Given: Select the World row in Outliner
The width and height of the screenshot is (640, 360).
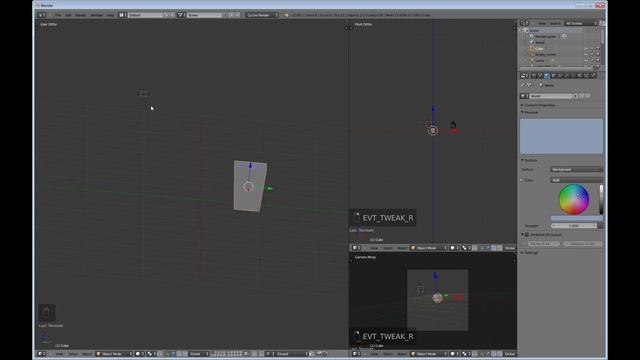Looking at the screenshot, I should [540, 42].
